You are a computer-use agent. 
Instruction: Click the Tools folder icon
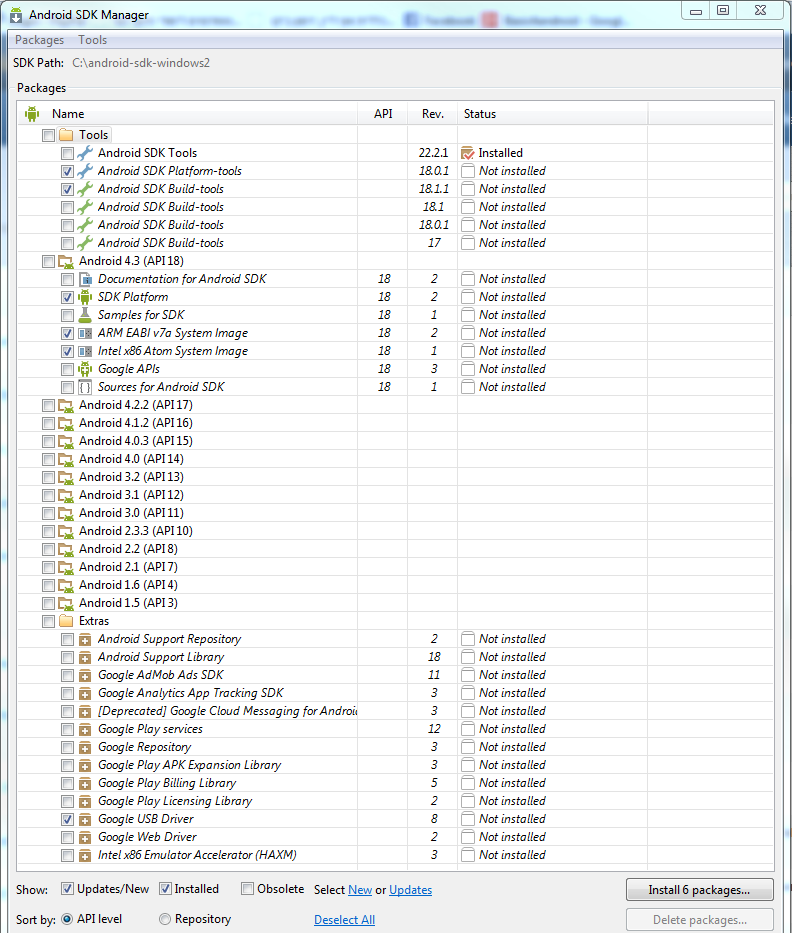coord(66,135)
